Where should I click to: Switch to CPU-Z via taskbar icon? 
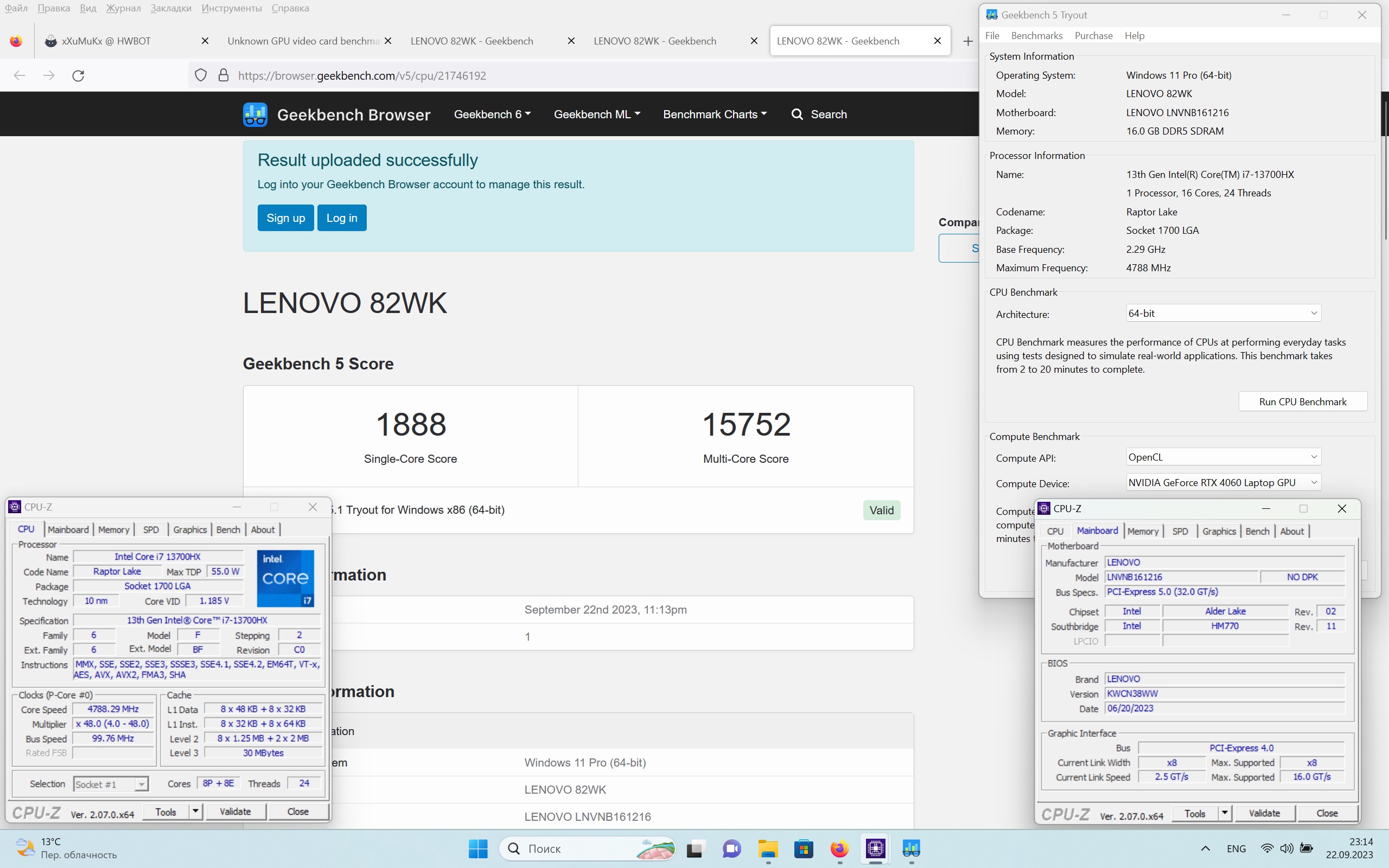(875, 848)
